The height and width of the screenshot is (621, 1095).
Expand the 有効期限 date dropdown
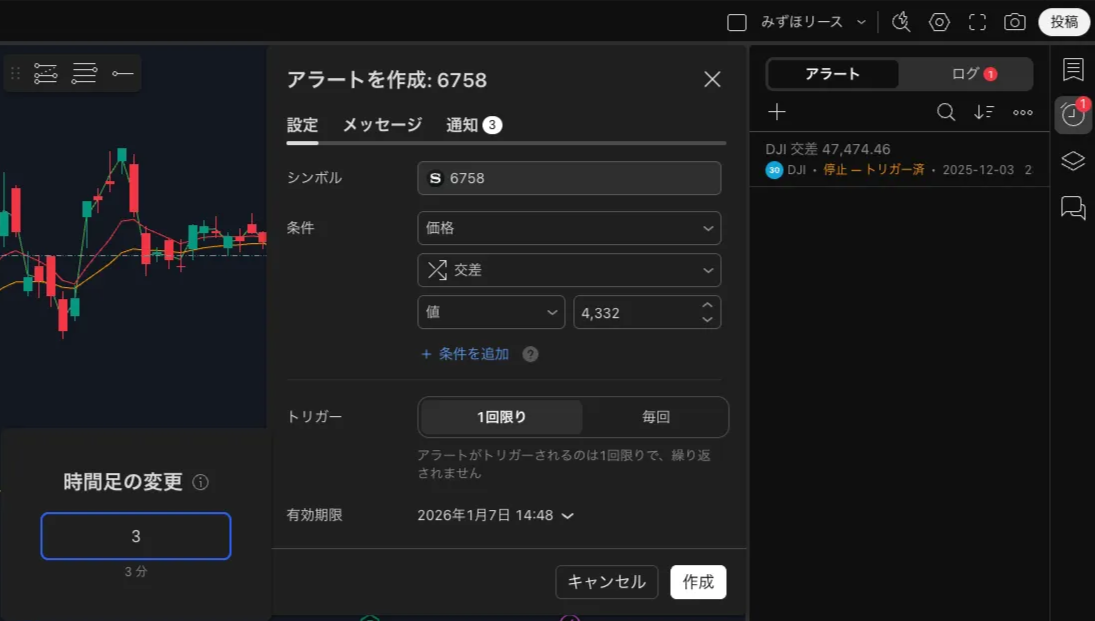click(495, 515)
